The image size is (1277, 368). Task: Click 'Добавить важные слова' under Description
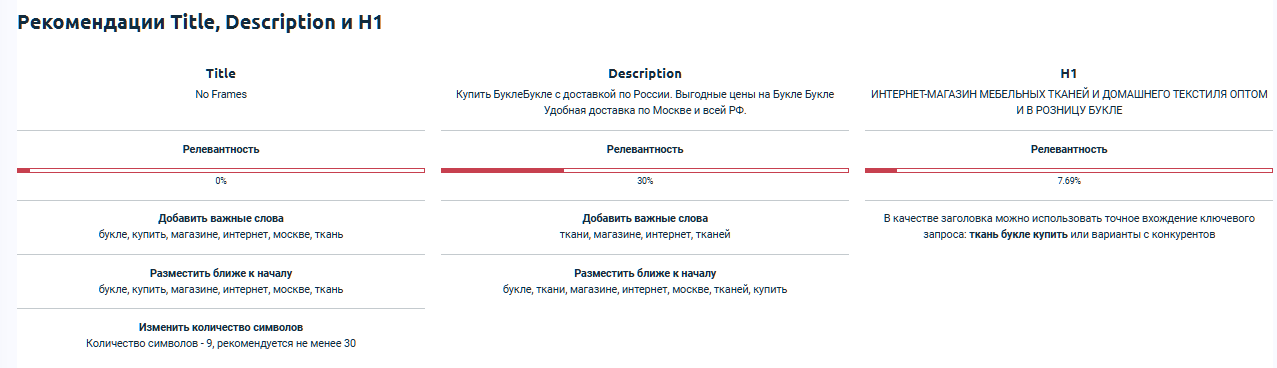(x=645, y=218)
